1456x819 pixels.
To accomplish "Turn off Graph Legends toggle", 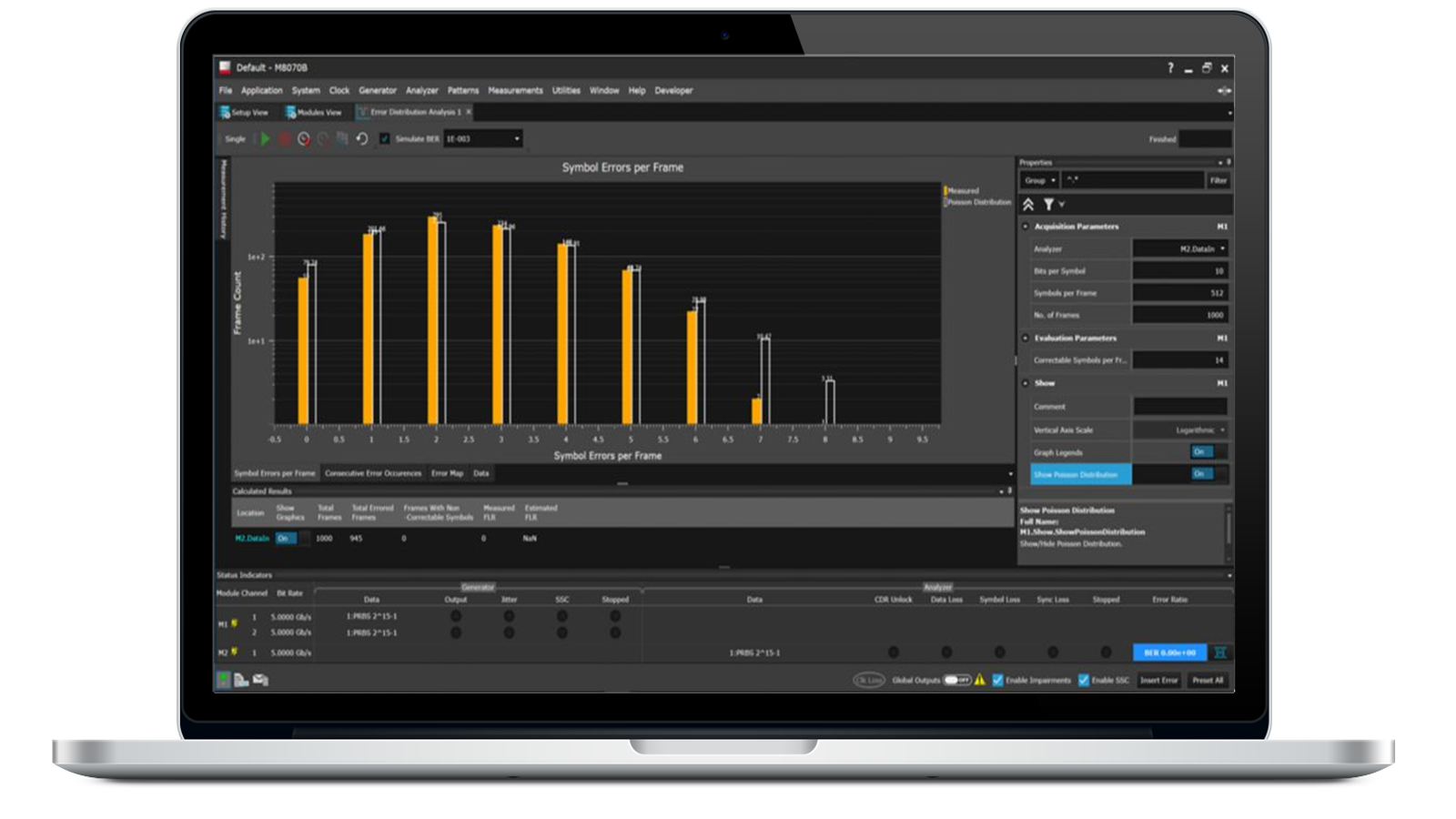I will (1203, 452).
